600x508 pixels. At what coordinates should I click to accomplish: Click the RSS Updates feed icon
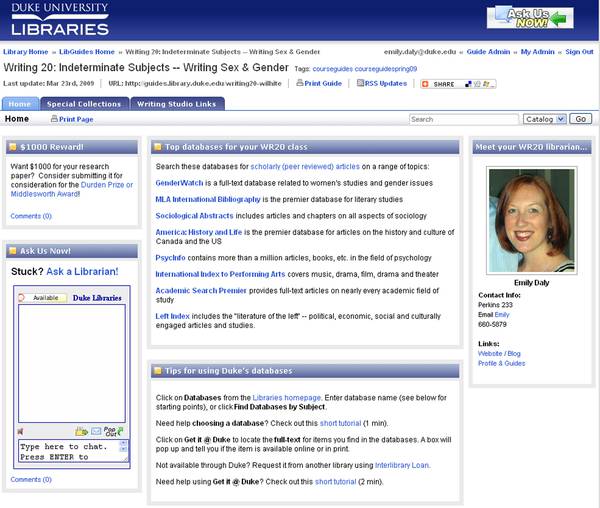pos(360,84)
